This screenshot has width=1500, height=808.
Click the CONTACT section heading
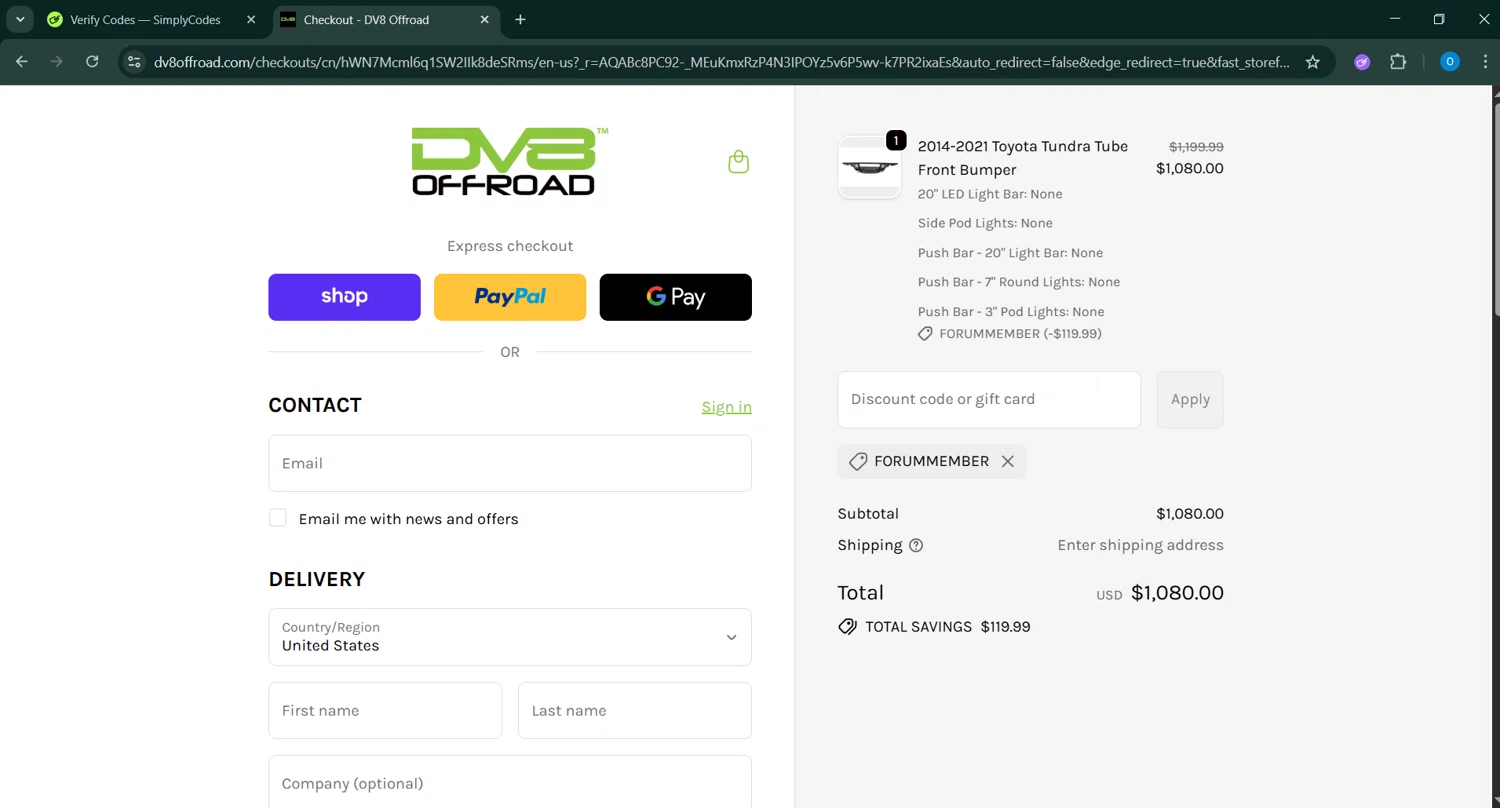click(x=315, y=405)
